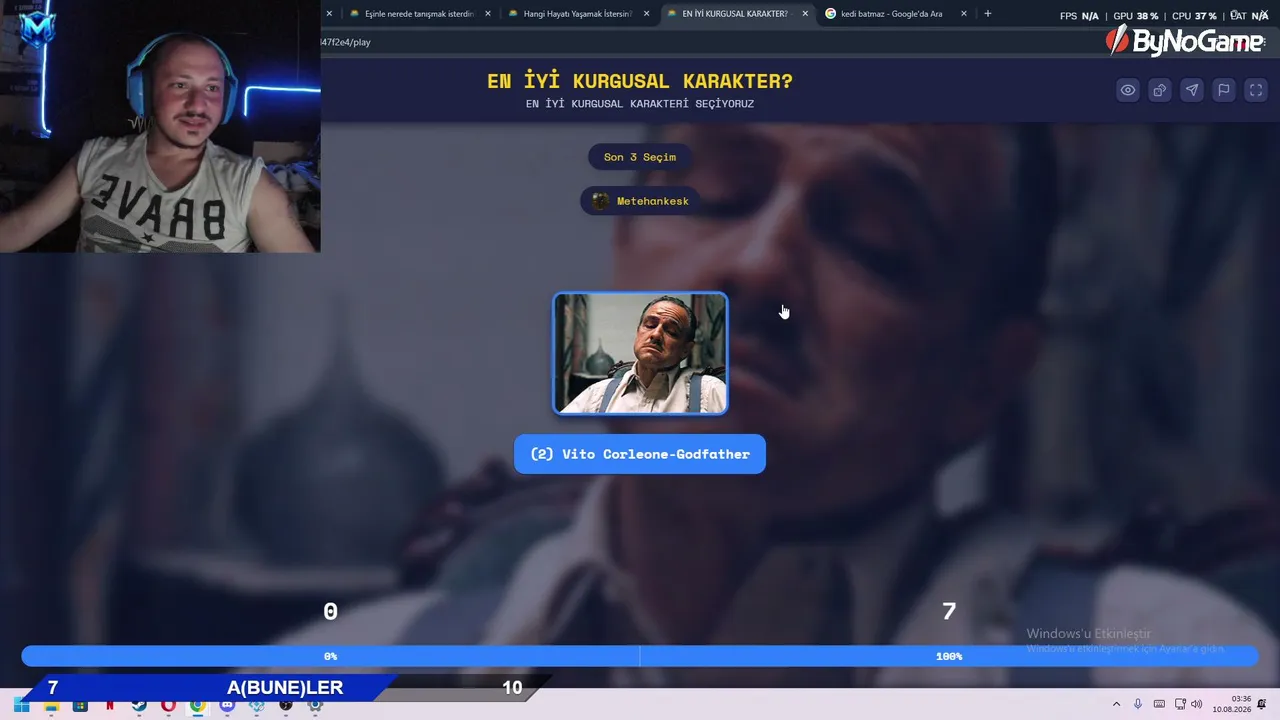Click the 'Metehankesk' user badge

pos(640,201)
